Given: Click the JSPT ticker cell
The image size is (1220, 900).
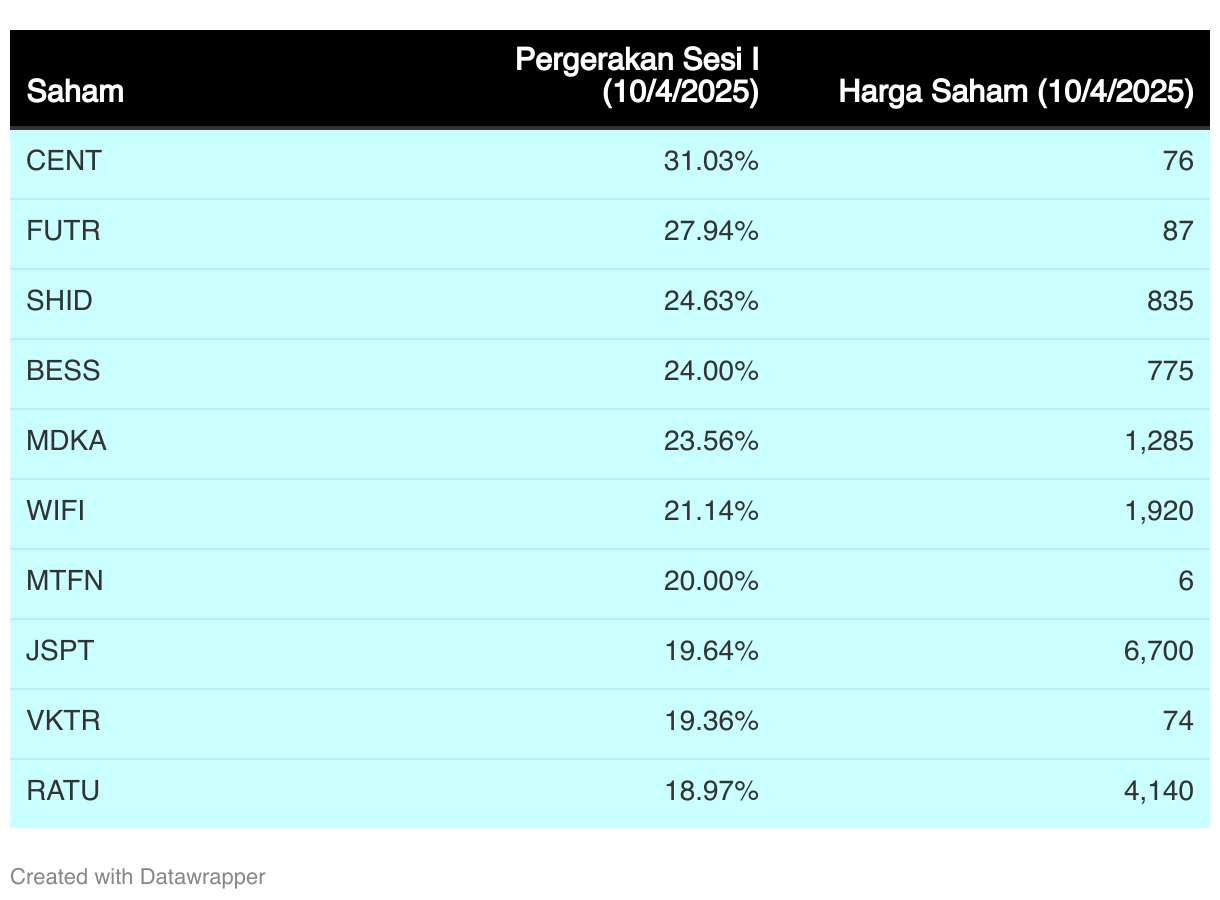Looking at the screenshot, I should 61,651.
